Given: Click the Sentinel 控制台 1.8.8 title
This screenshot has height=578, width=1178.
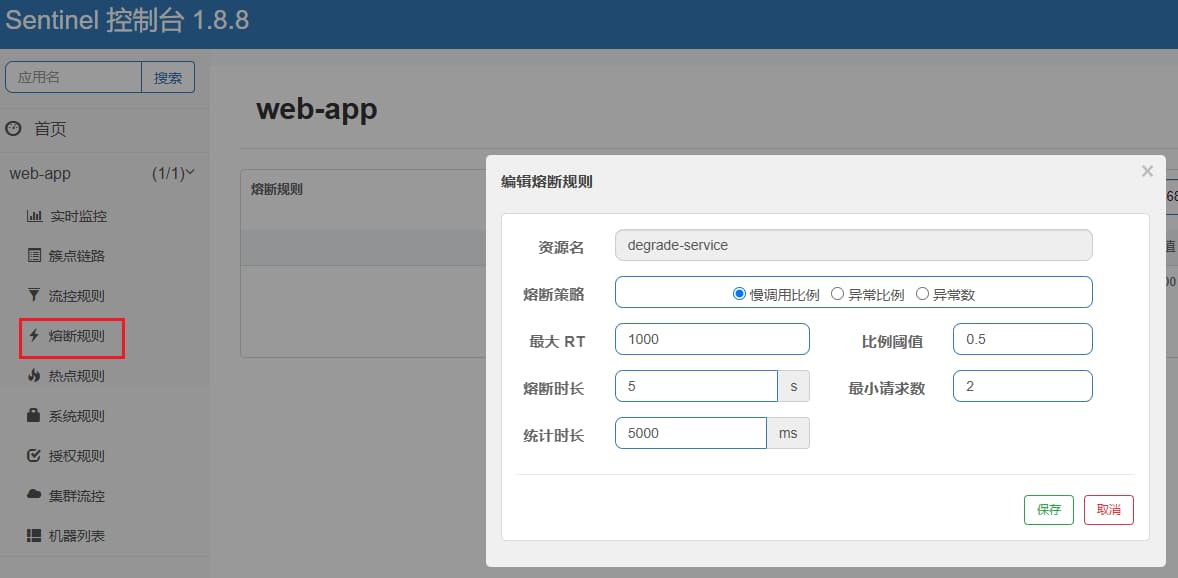Looking at the screenshot, I should point(127,20).
